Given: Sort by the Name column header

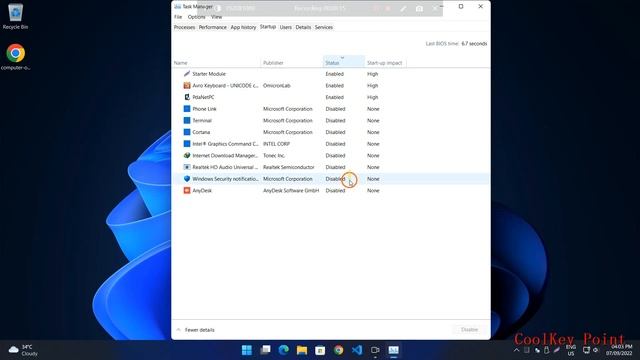Looking at the screenshot, I should pos(216,62).
